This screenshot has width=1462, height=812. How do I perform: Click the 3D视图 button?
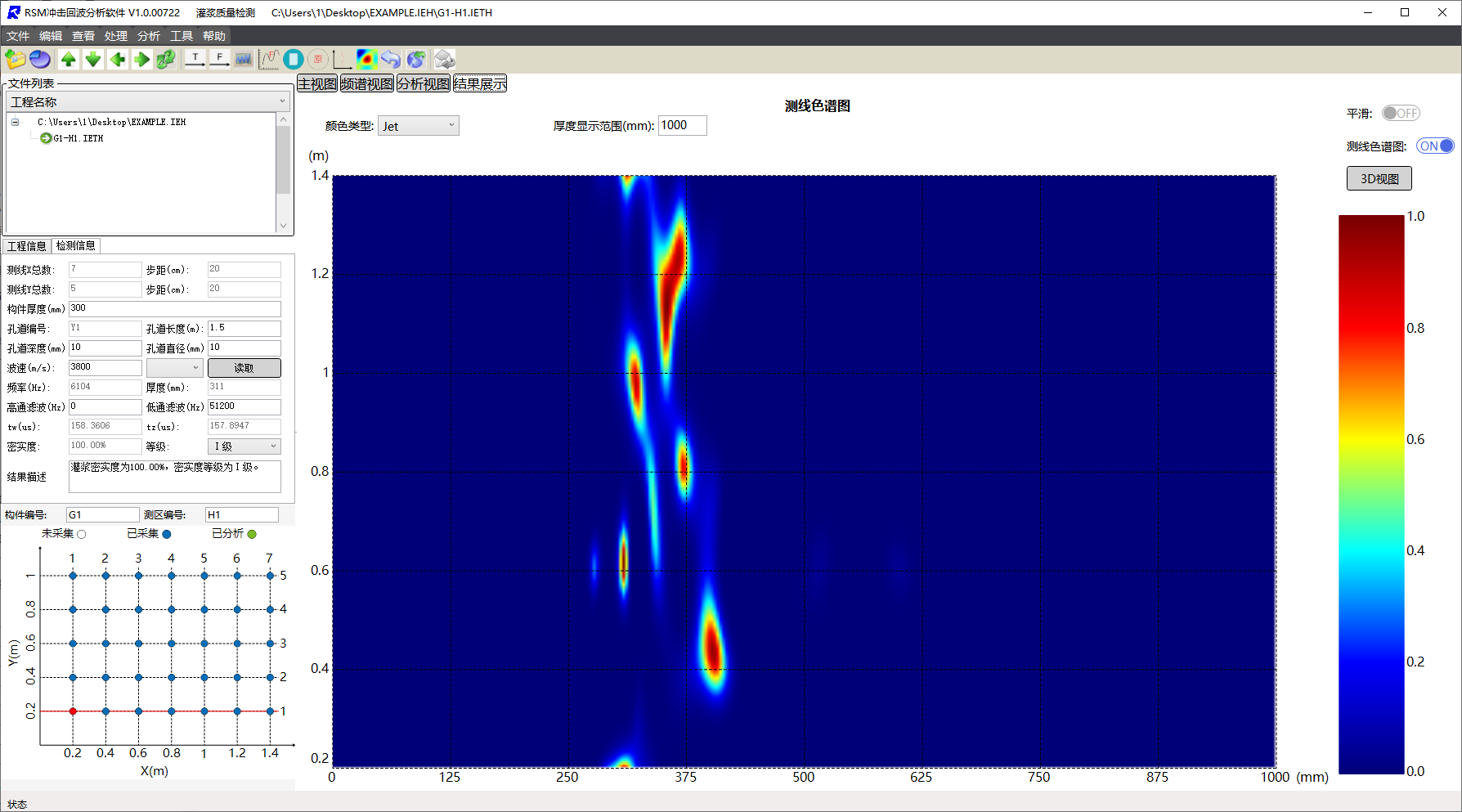pyautogui.click(x=1379, y=178)
